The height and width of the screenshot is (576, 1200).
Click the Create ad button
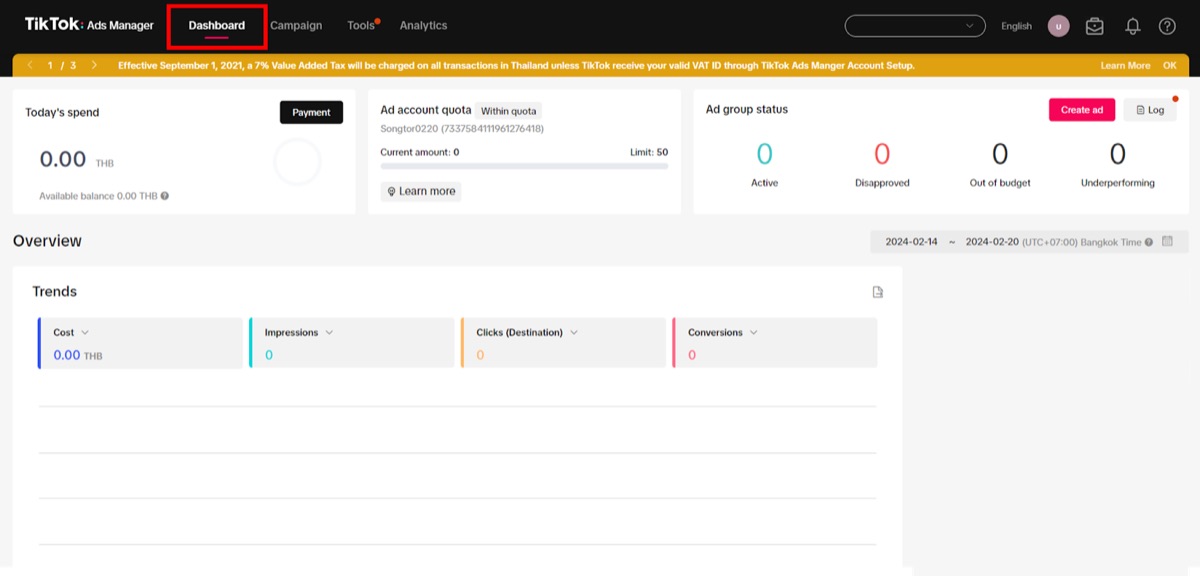pyautogui.click(x=1082, y=110)
